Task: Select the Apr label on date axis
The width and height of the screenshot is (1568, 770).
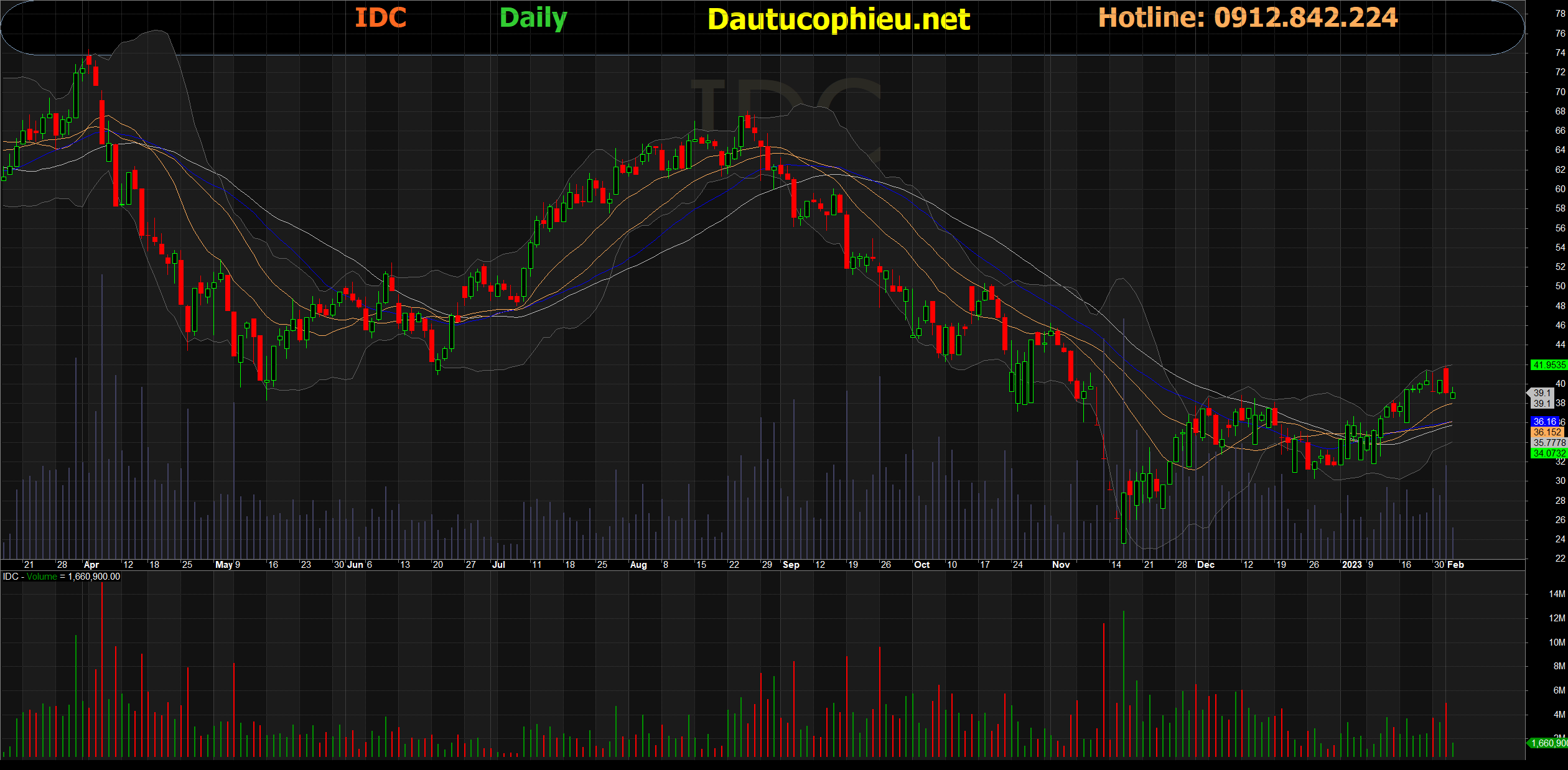Action: 91,565
